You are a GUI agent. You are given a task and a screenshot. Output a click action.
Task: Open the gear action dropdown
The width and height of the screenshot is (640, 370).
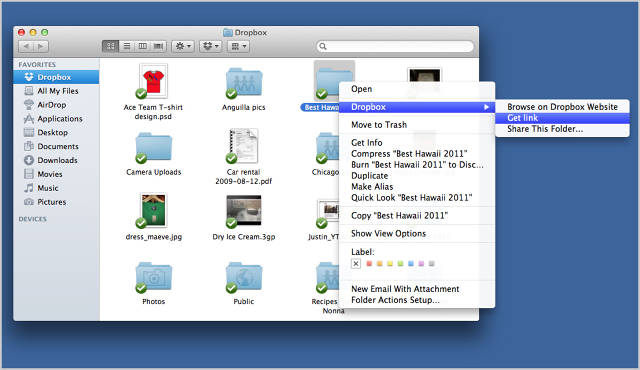[x=183, y=46]
